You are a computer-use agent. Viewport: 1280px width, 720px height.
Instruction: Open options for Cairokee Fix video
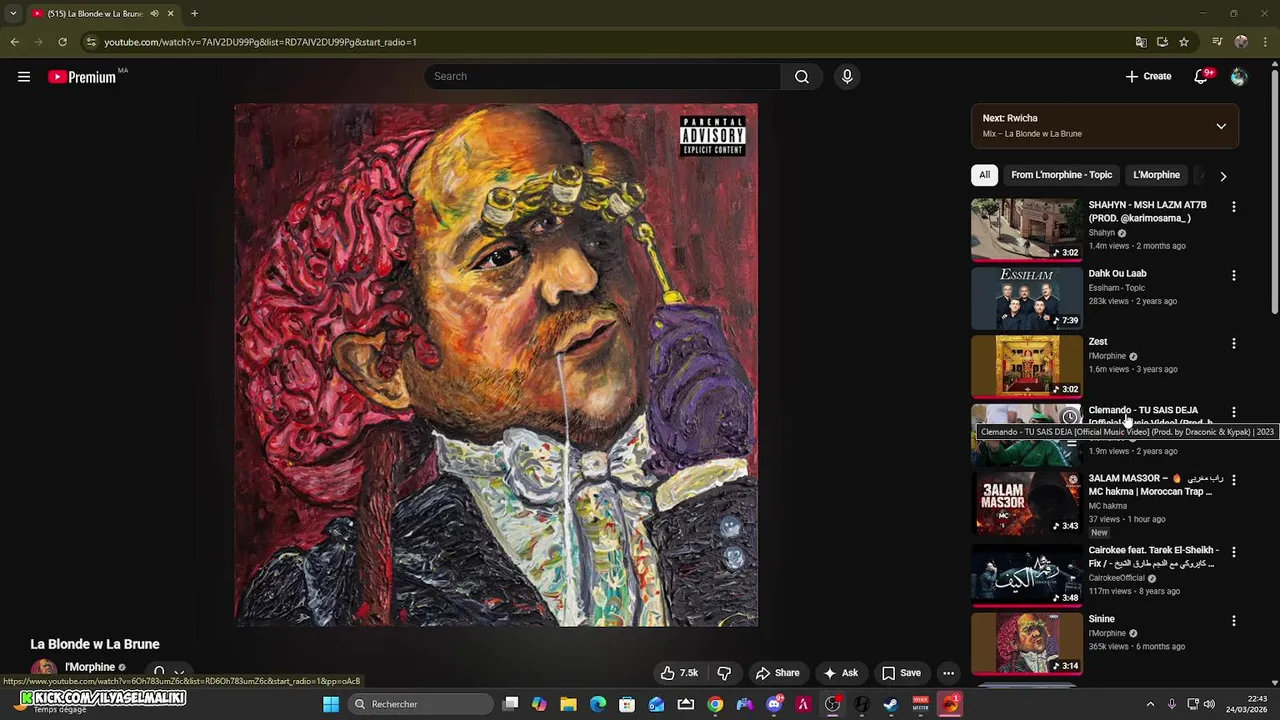click(x=1233, y=552)
